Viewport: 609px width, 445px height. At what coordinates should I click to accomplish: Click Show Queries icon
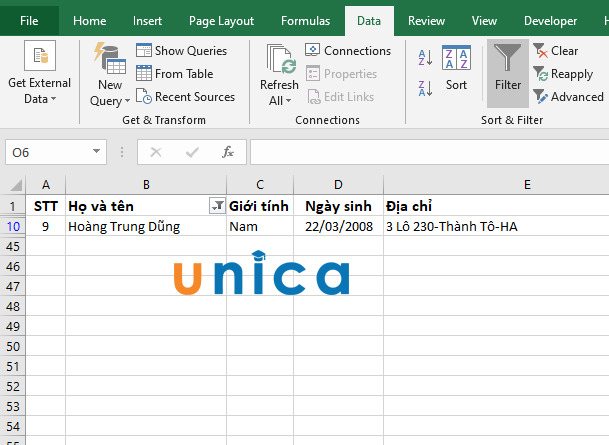(144, 50)
